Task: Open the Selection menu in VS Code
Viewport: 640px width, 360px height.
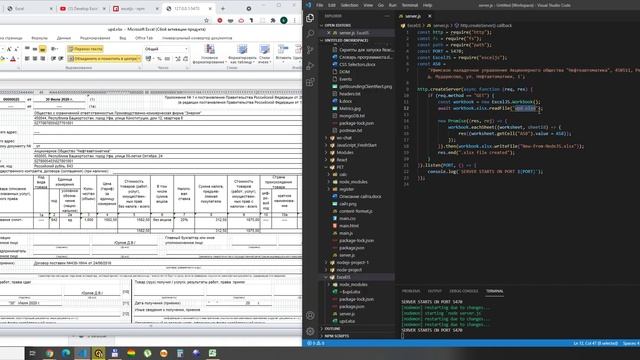Action: pos(349,5)
